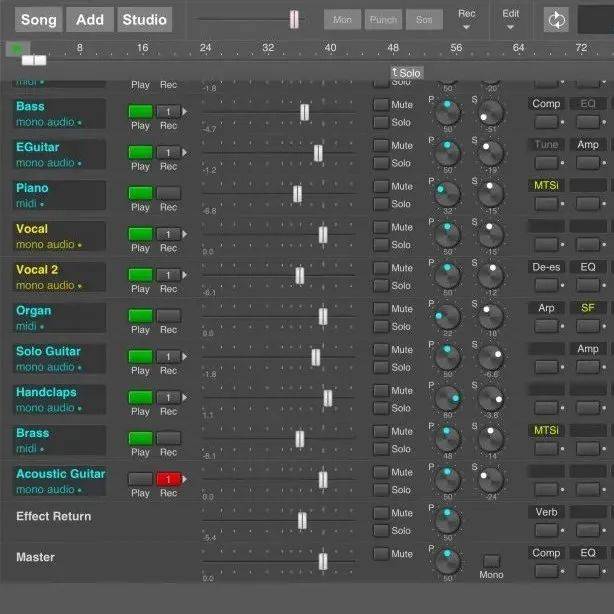Open the Rec dropdown

pyautogui.click(x=466, y=19)
